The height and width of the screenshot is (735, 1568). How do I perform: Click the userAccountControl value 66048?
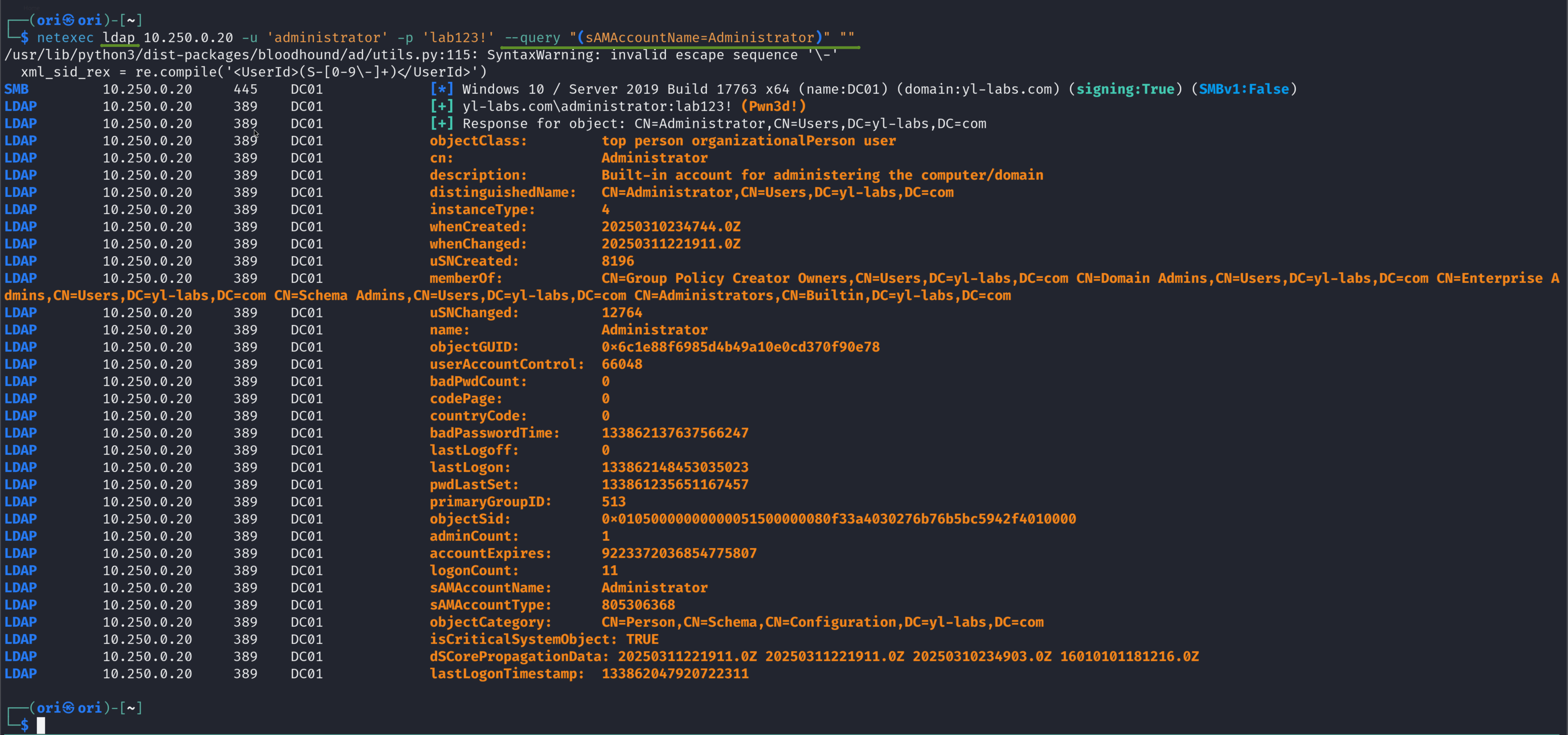pos(622,364)
